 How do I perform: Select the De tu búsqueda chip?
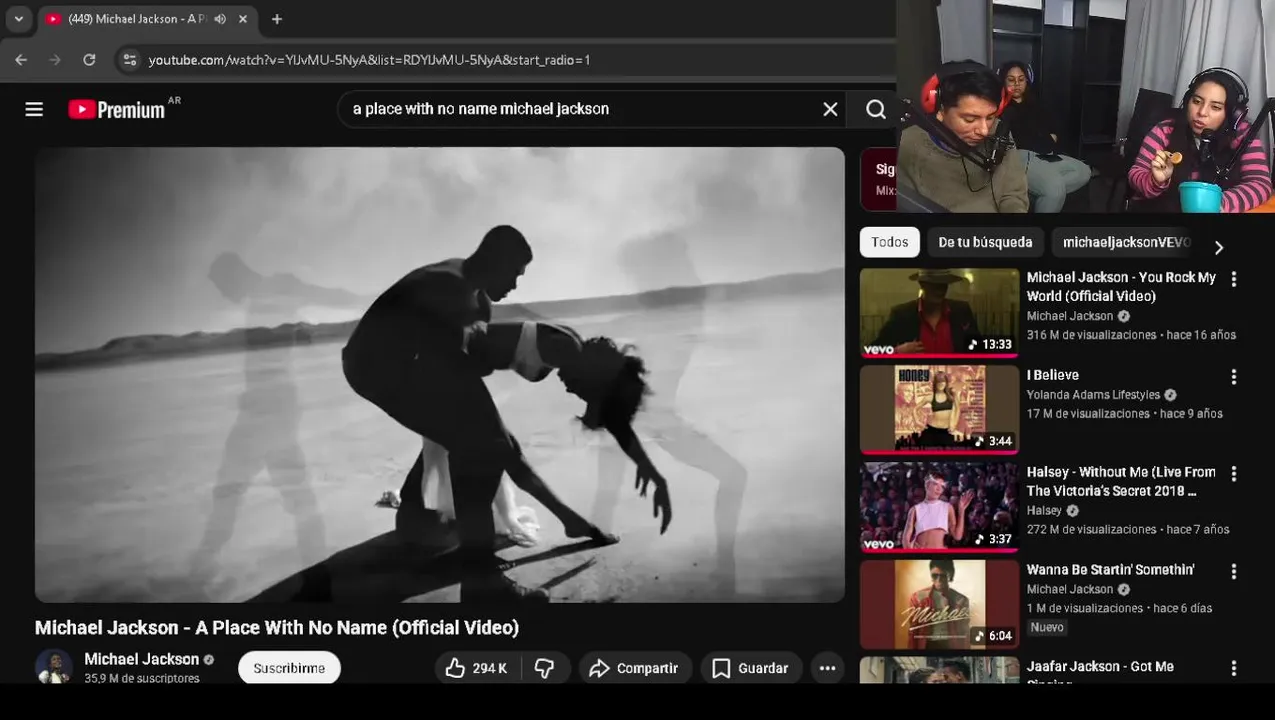pyautogui.click(x=985, y=242)
